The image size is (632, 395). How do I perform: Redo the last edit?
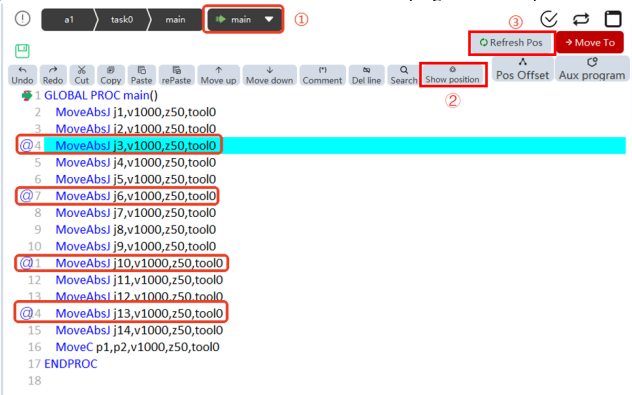tap(53, 75)
